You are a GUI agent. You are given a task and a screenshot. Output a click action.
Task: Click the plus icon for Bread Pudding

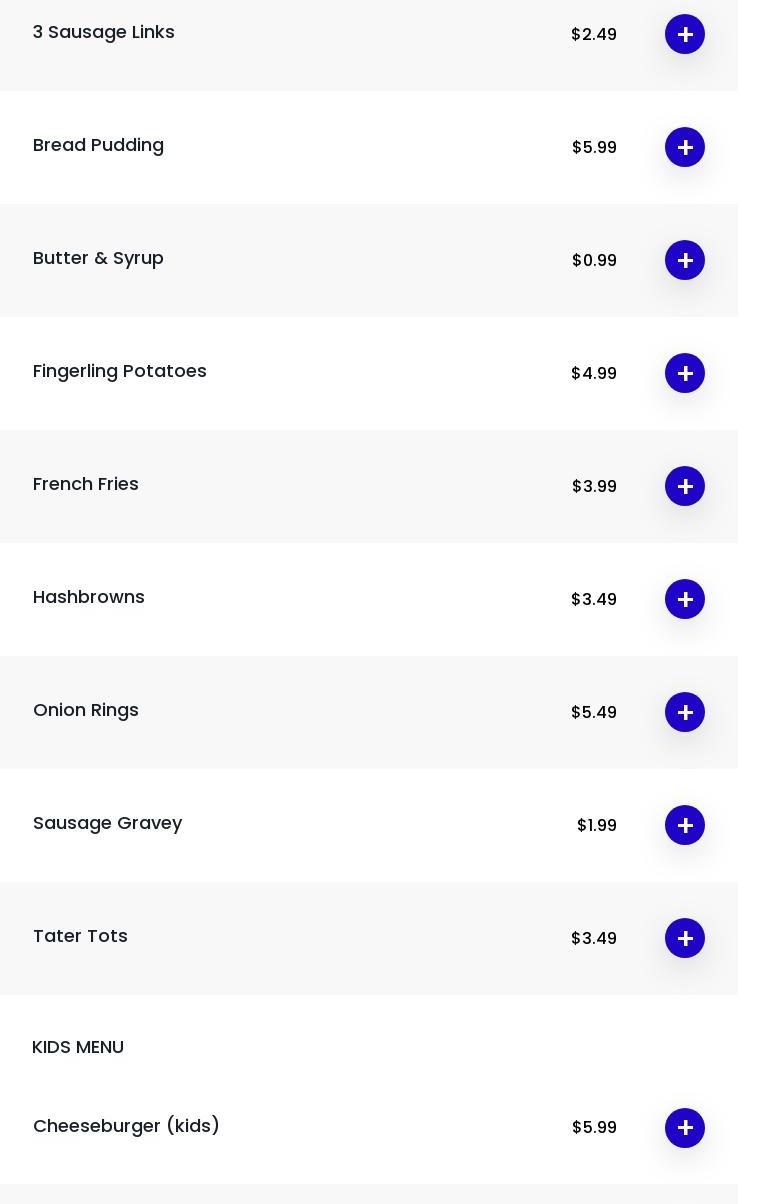[685, 147]
